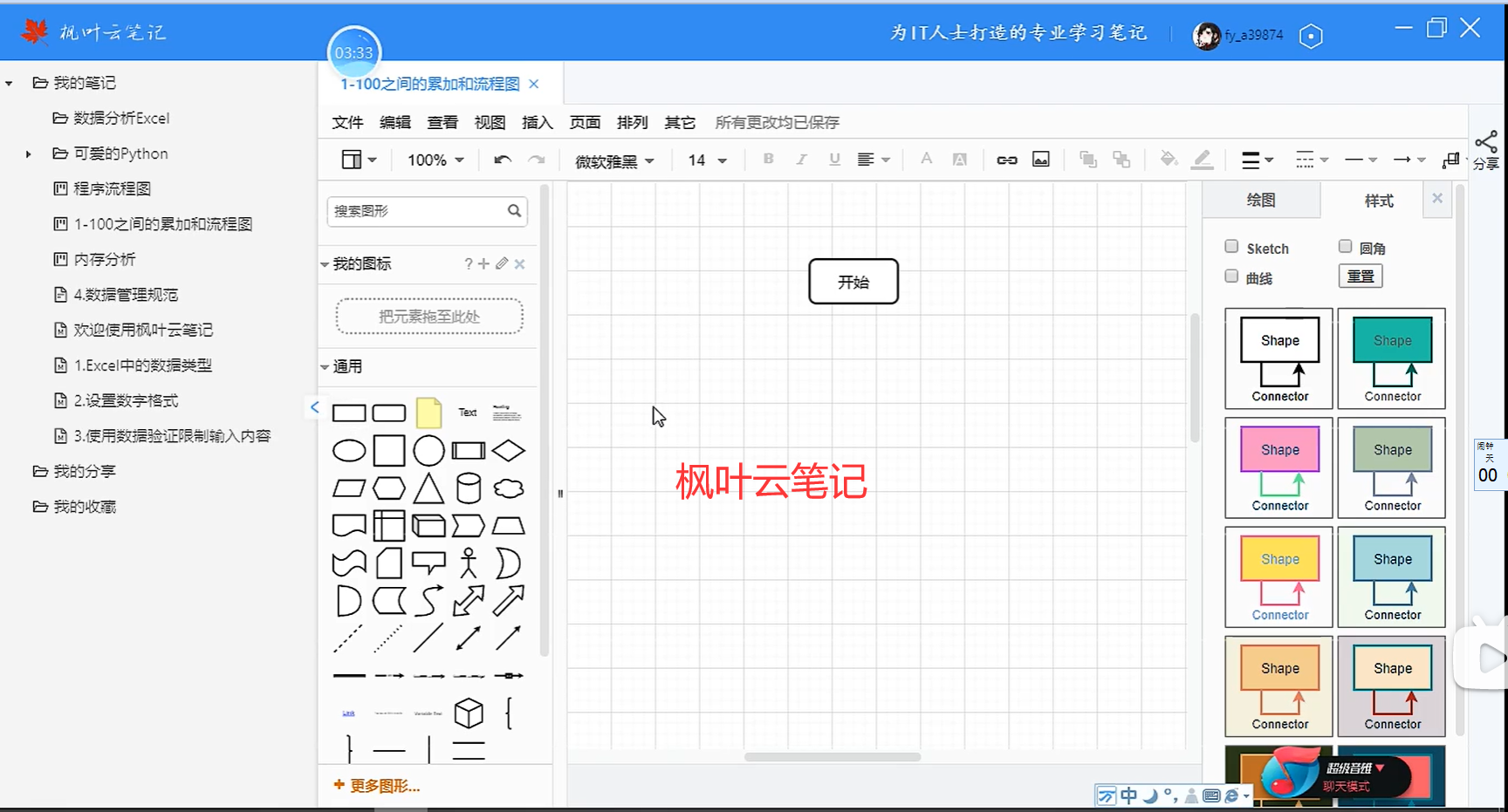Open the 插入 menu

tap(537, 122)
